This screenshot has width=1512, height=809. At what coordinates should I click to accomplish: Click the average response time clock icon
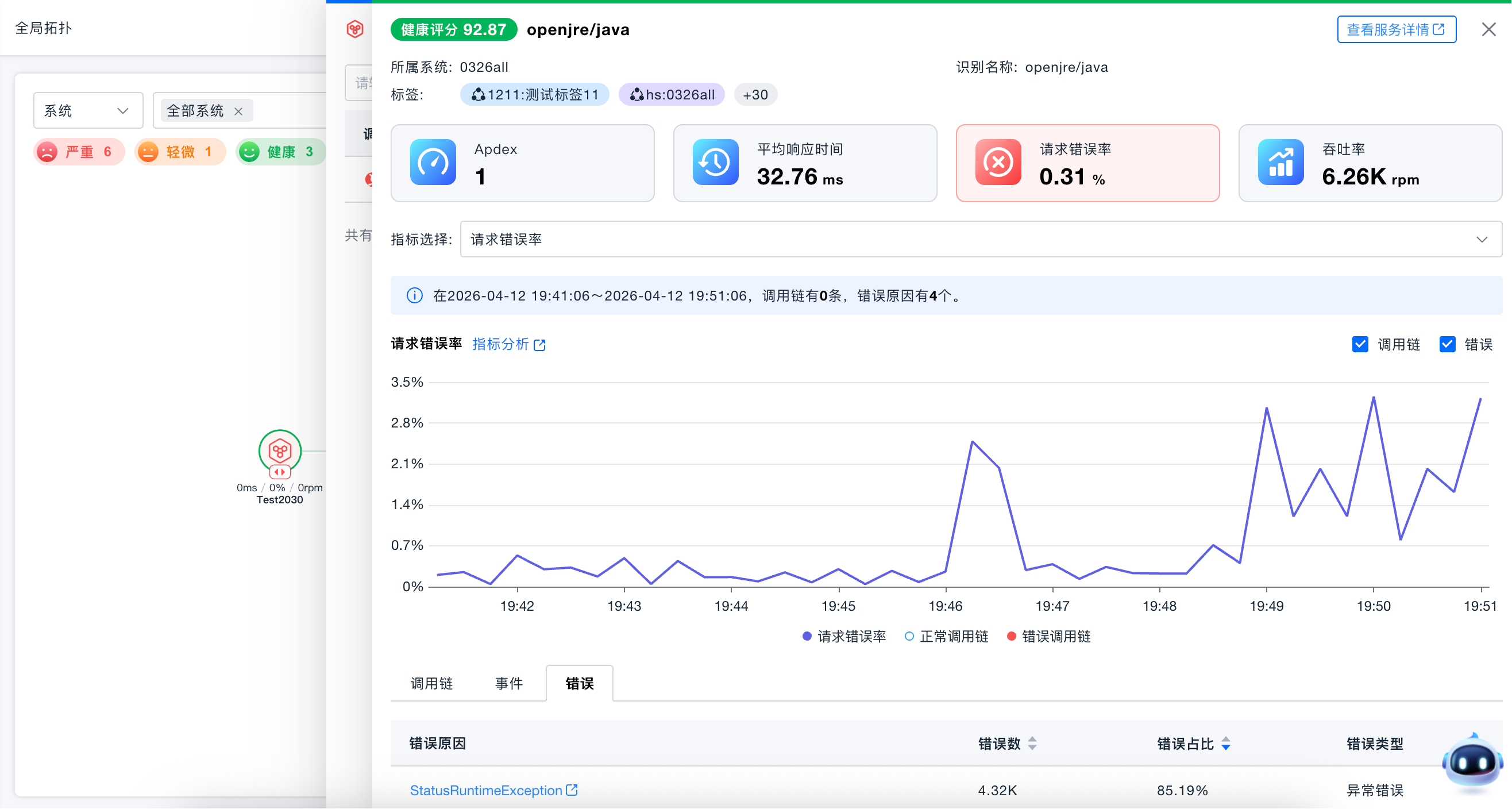[x=716, y=163]
